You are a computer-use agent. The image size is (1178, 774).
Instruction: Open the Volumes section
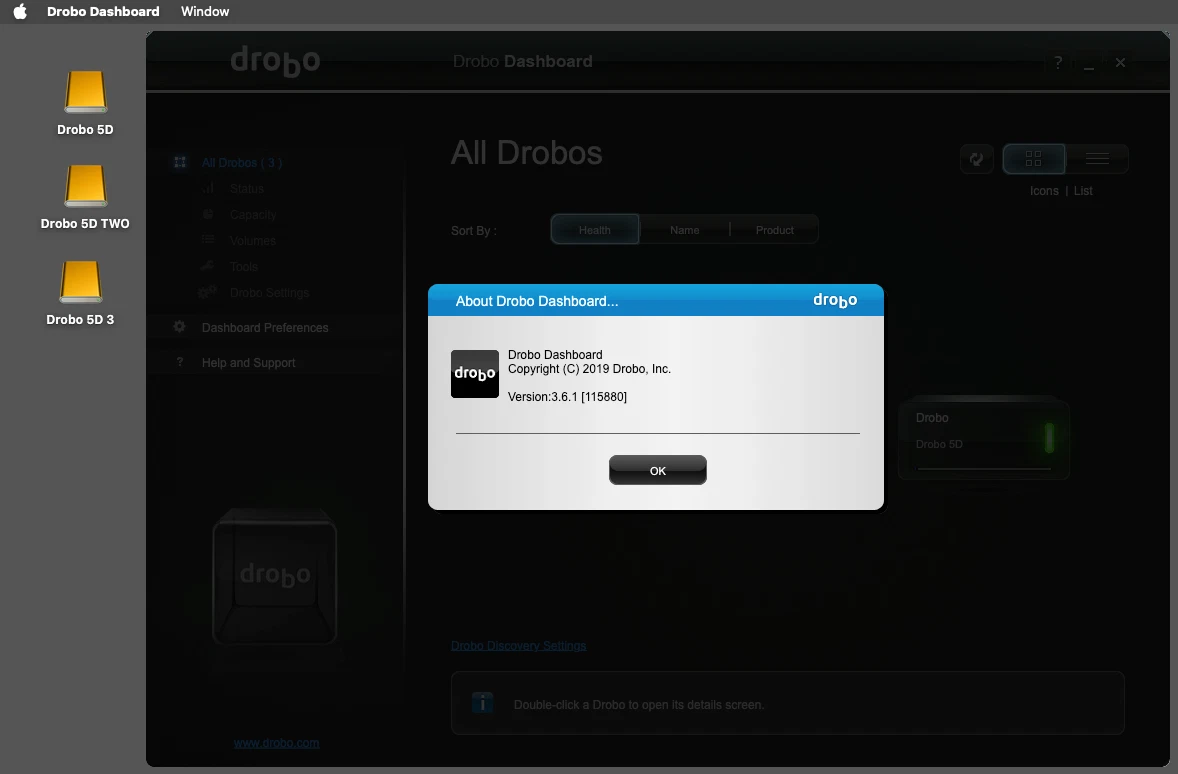coord(253,240)
